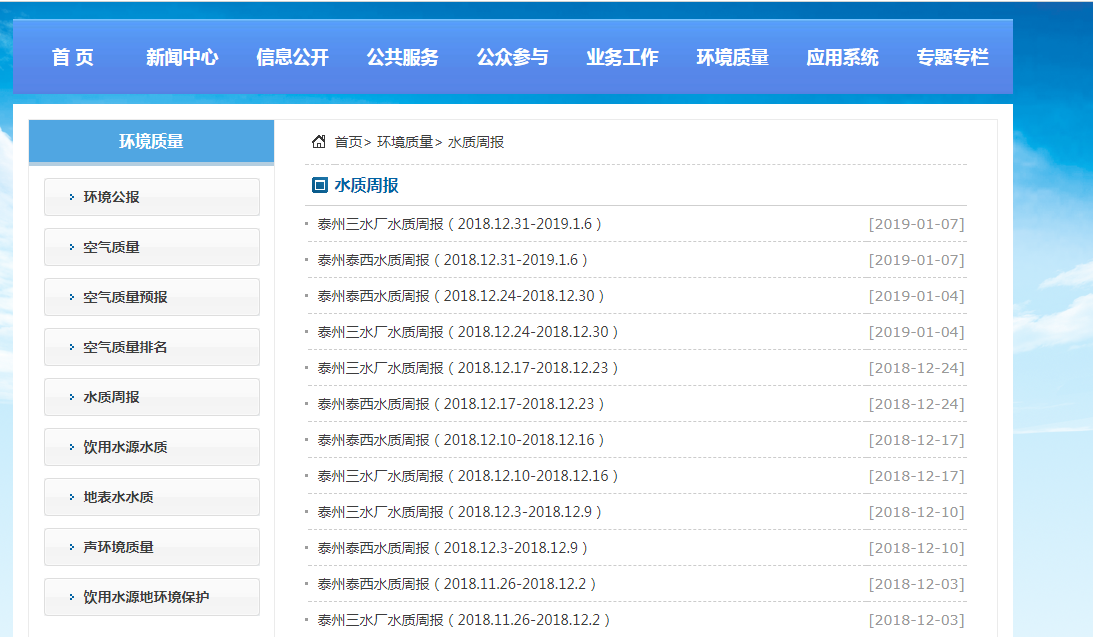Image resolution: width=1093 pixels, height=637 pixels.
Task: Select 环境公报 in the sidebar
Action: (x=151, y=197)
